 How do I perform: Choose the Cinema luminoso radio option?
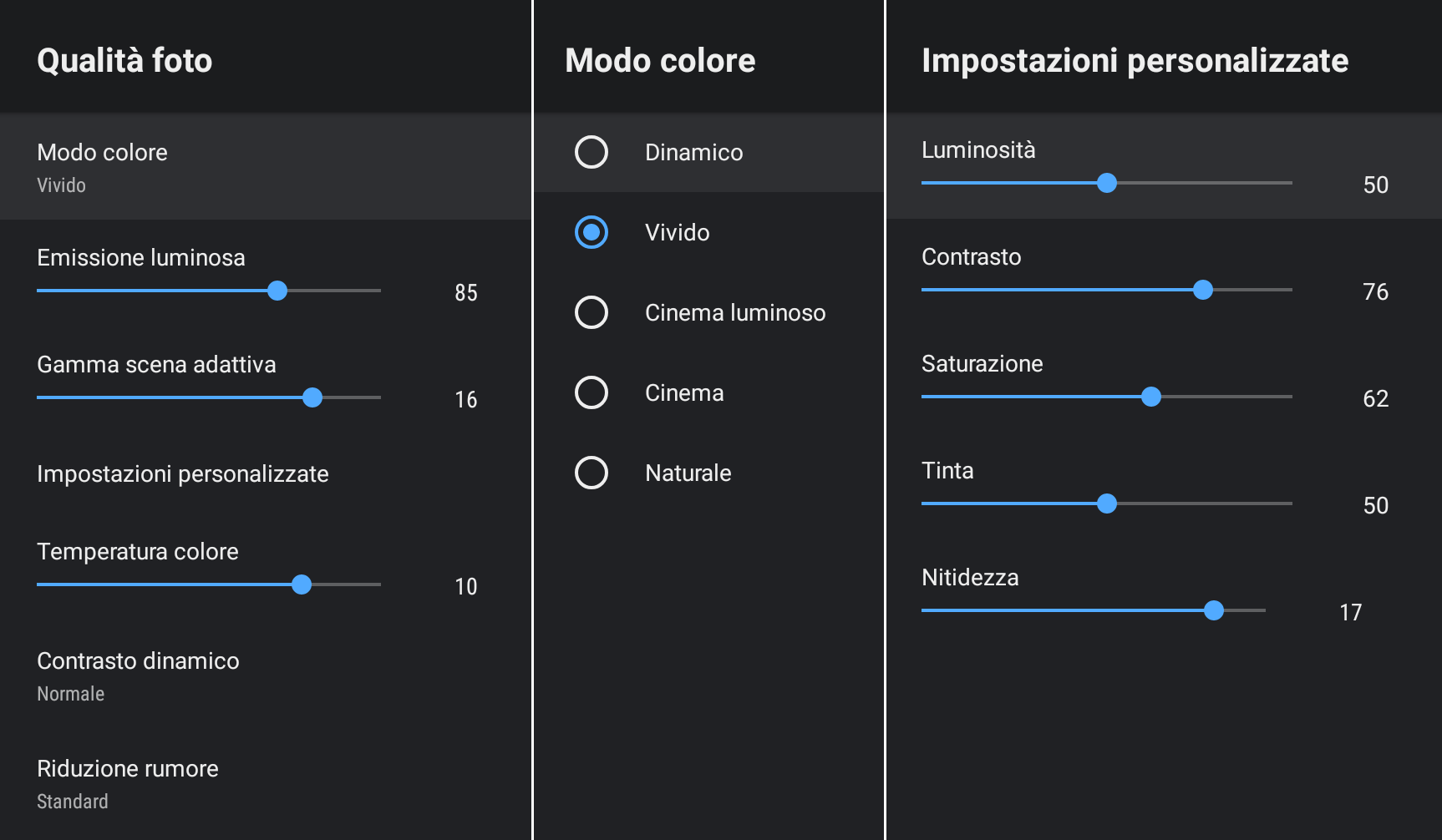click(x=592, y=312)
